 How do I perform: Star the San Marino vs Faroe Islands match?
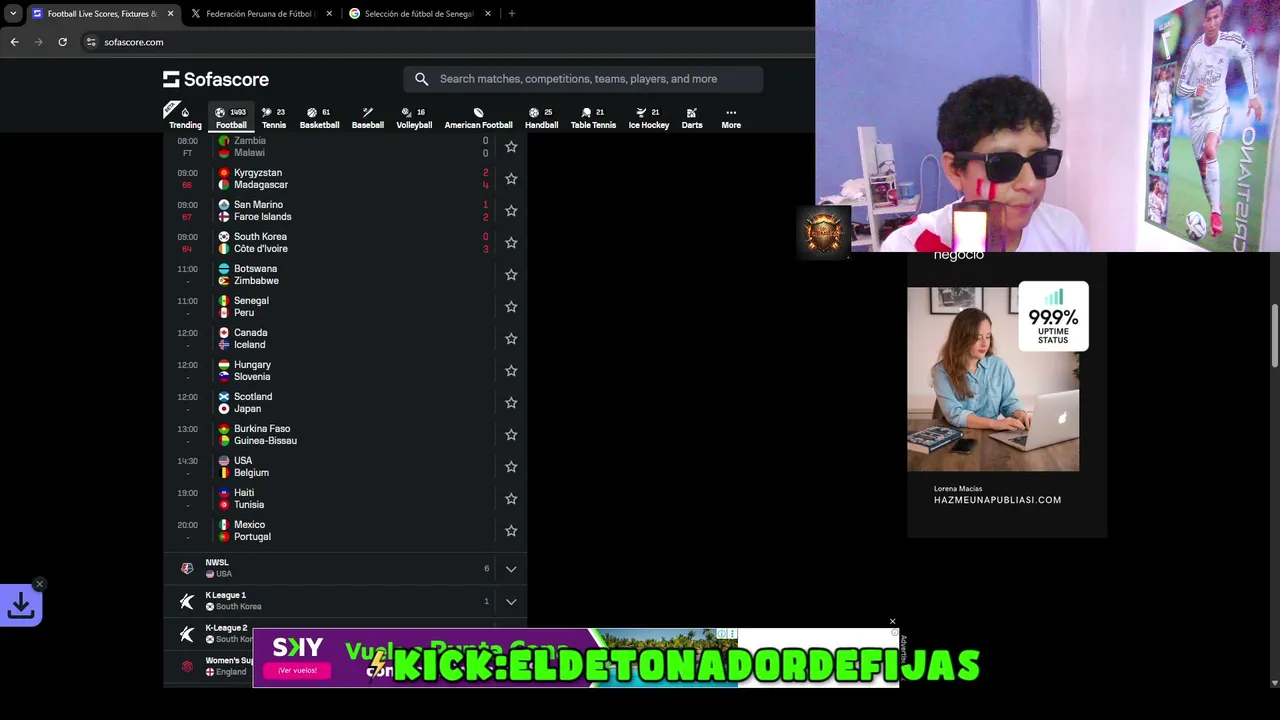pos(511,211)
